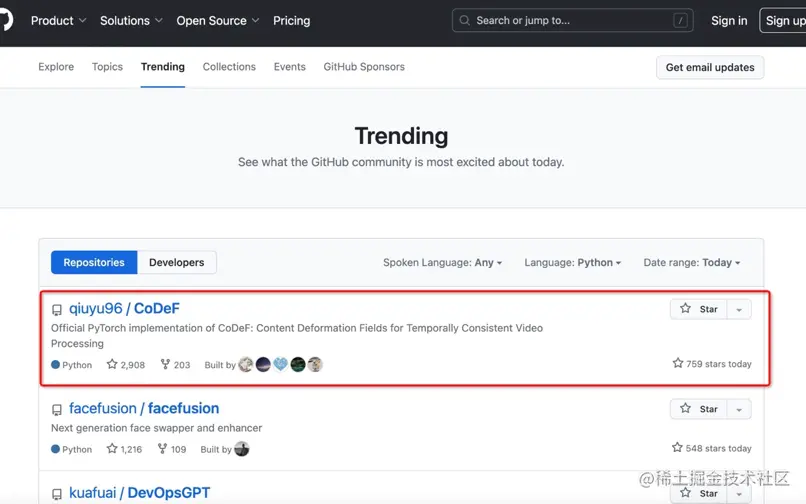Open the qiuyu96 / CoDeF repository

[x=124, y=309]
